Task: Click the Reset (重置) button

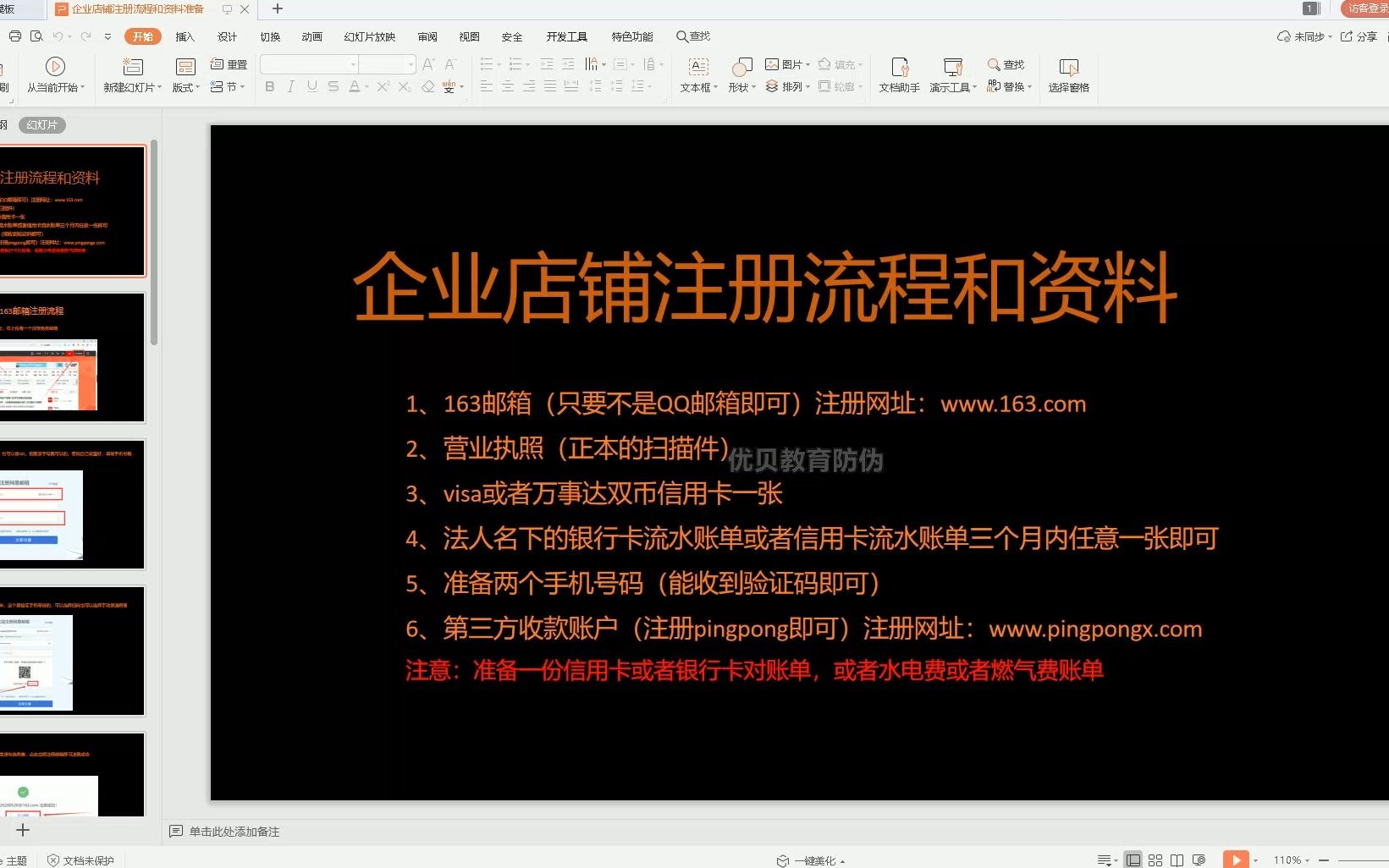Action: (229, 64)
